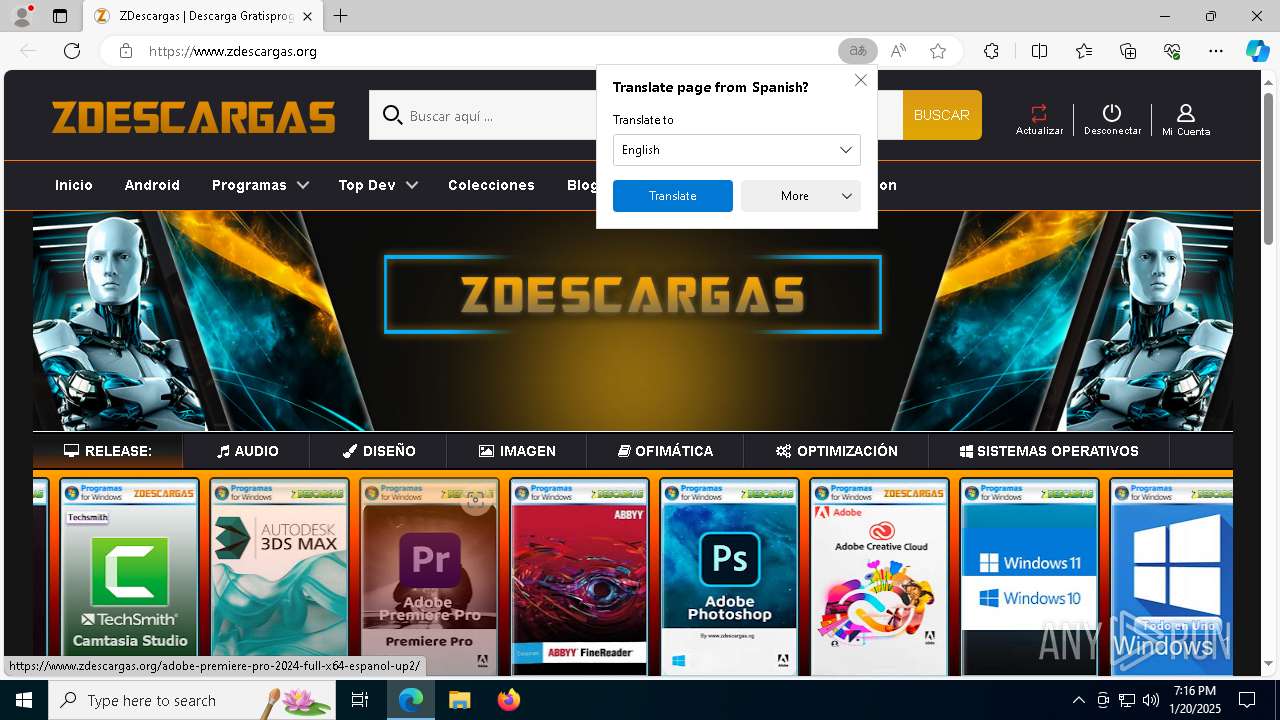Viewport: 1280px width, 720px height.
Task: Launch Firefox from taskbar
Action: tap(509, 700)
